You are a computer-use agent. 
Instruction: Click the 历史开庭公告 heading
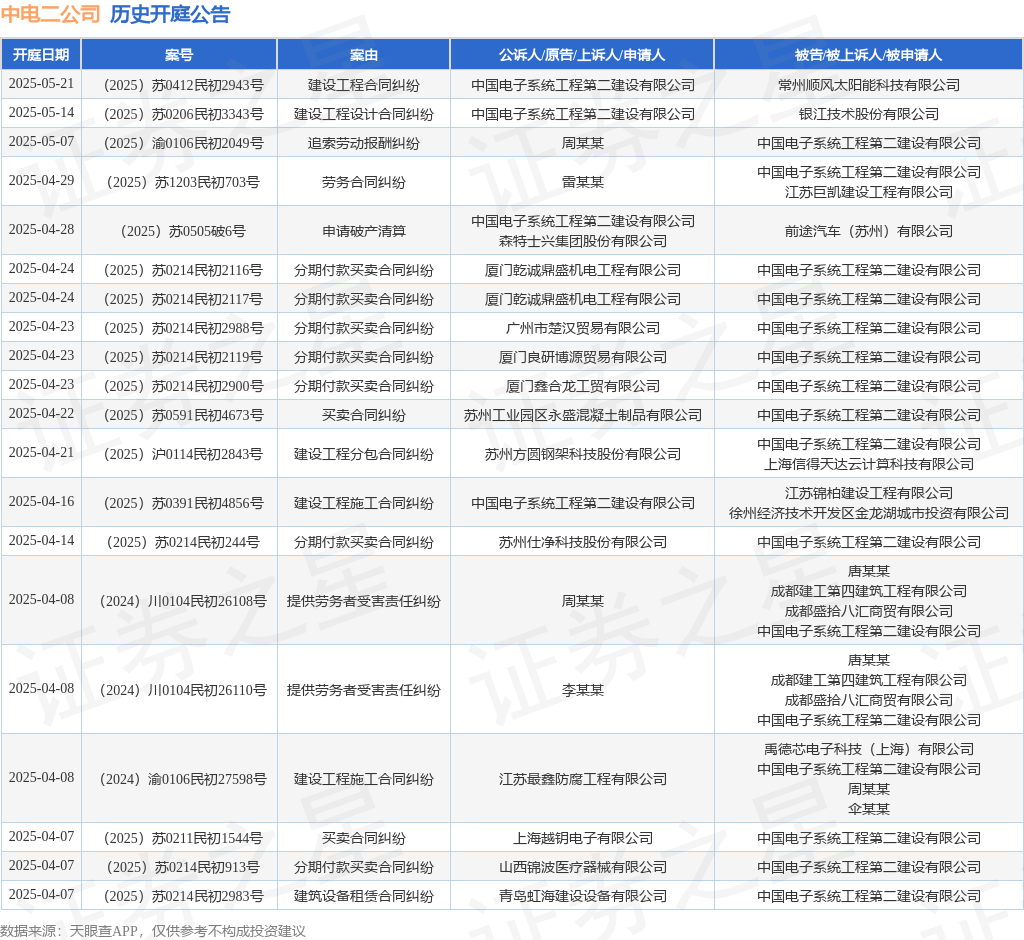(x=170, y=14)
